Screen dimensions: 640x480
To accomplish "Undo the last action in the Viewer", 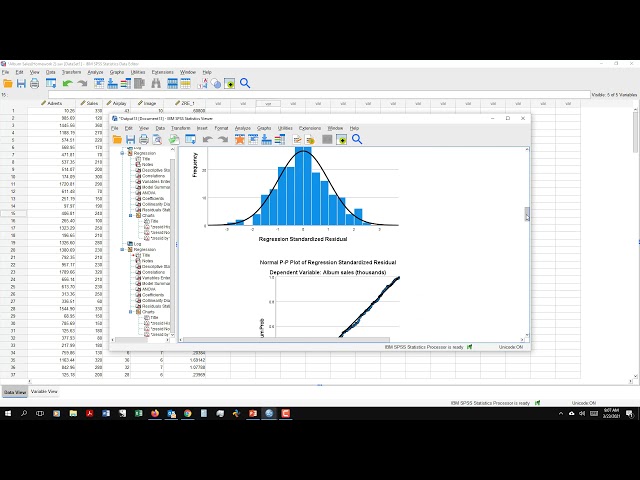I will tap(208, 140).
